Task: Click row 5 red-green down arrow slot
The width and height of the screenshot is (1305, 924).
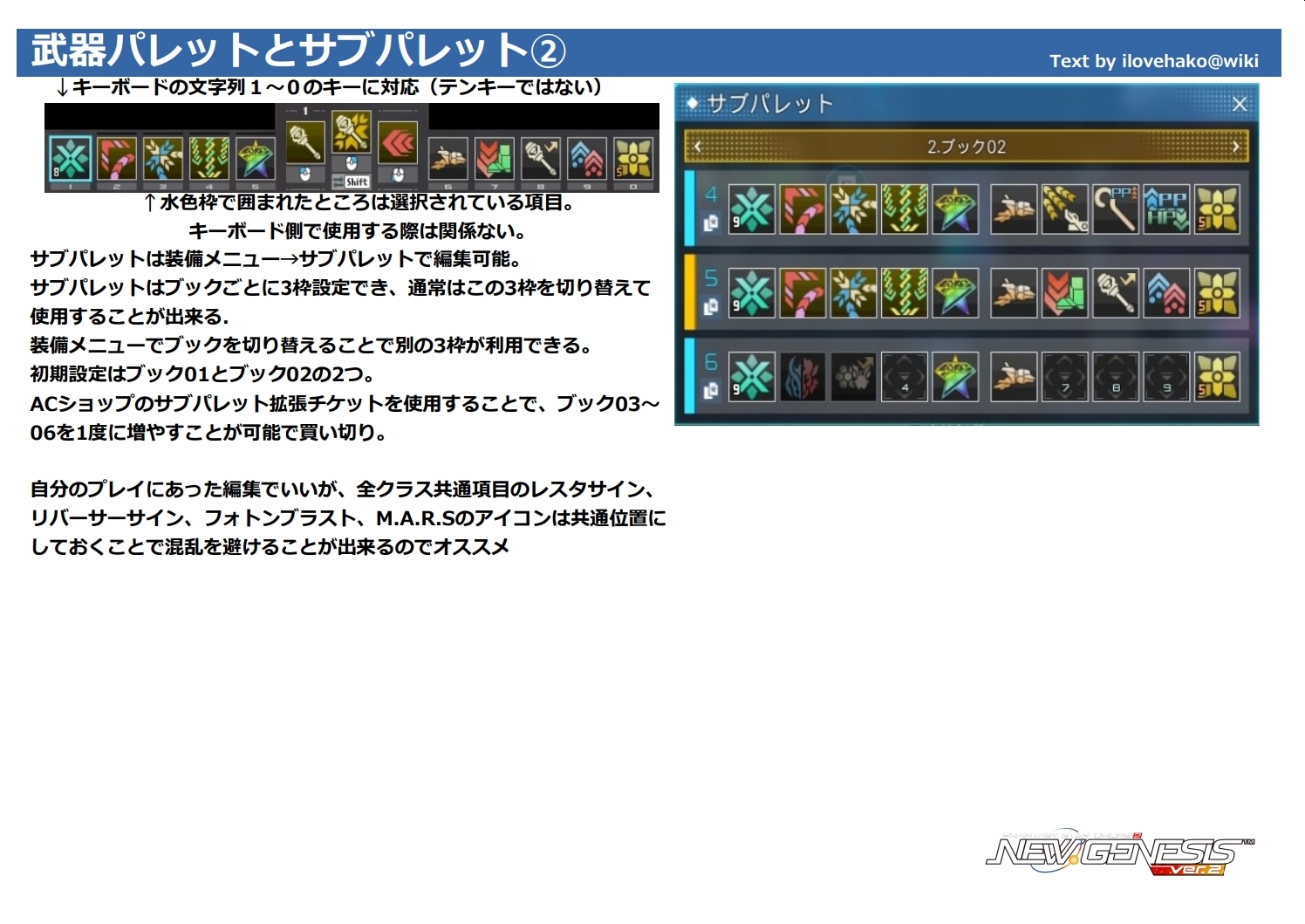Action: (1064, 293)
